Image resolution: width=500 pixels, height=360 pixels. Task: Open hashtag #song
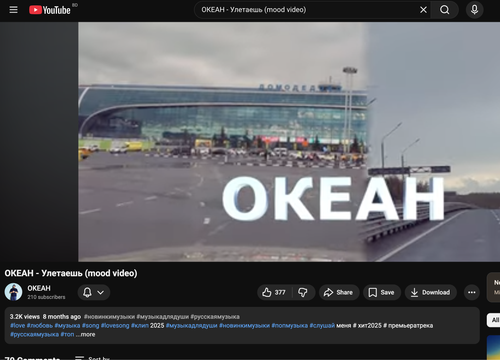click(x=91, y=325)
